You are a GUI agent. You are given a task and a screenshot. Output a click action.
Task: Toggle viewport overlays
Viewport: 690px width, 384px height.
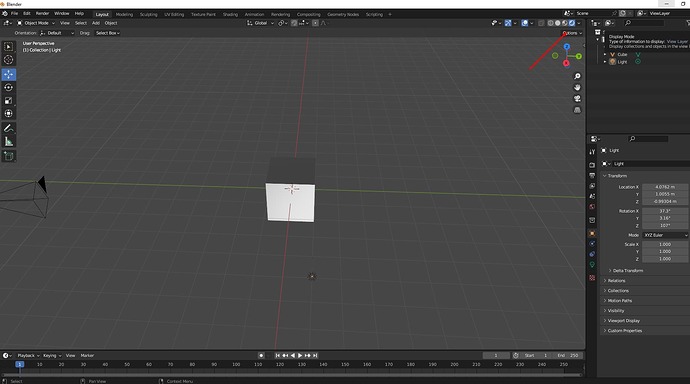(x=525, y=23)
